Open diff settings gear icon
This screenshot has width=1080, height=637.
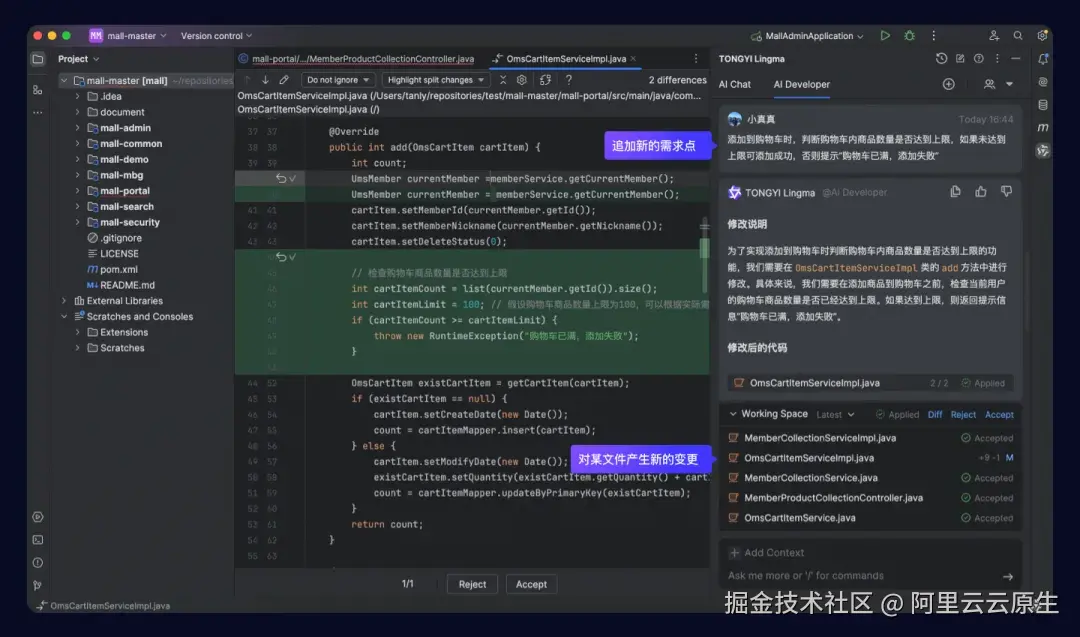[x=521, y=80]
